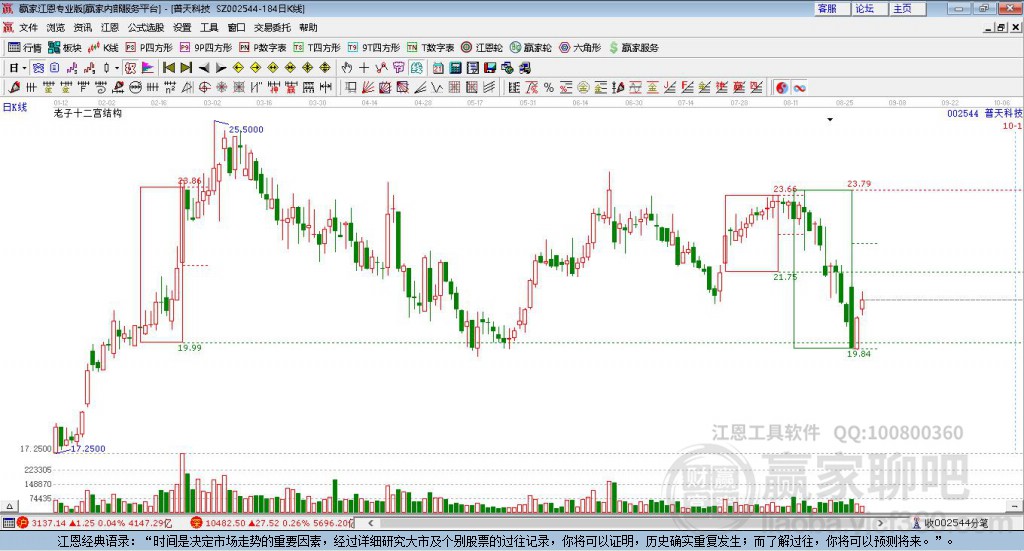Jump to last bar with green skip-forward icon
Screen dimensions: 1024x551
pos(186,68)
